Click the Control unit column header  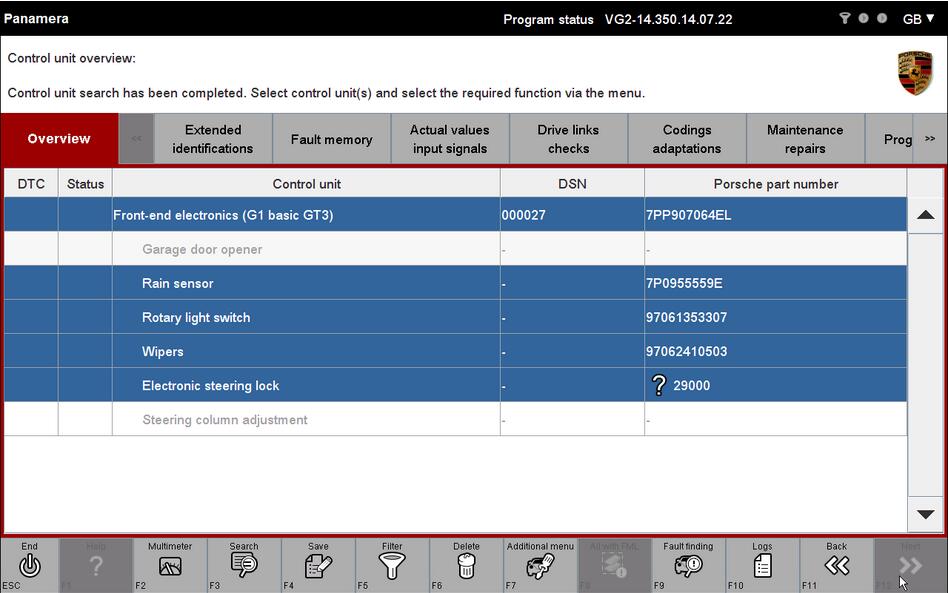pyautogui.click(x=307, y=184)
